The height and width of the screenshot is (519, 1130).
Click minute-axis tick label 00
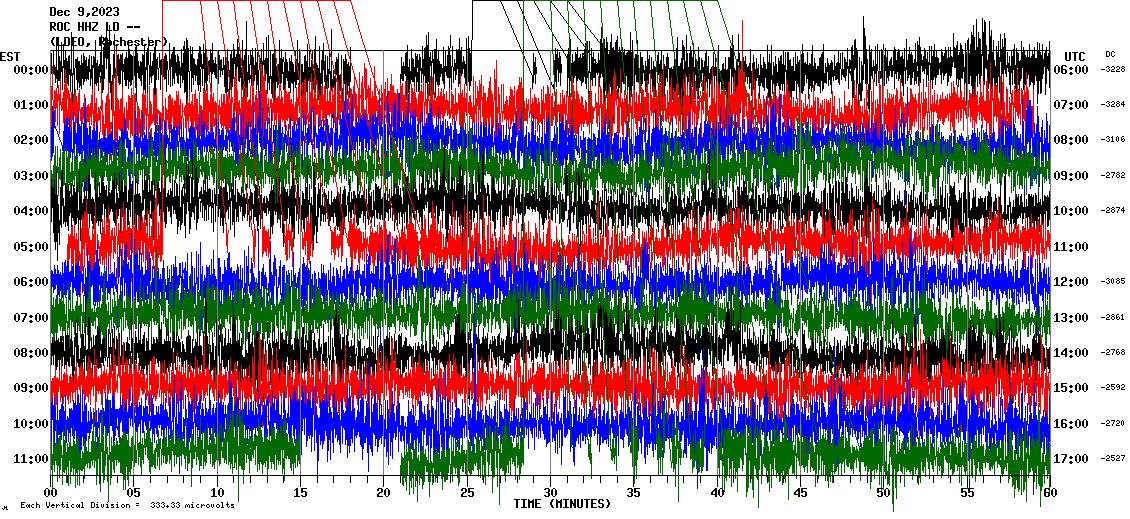coord(51,493)
